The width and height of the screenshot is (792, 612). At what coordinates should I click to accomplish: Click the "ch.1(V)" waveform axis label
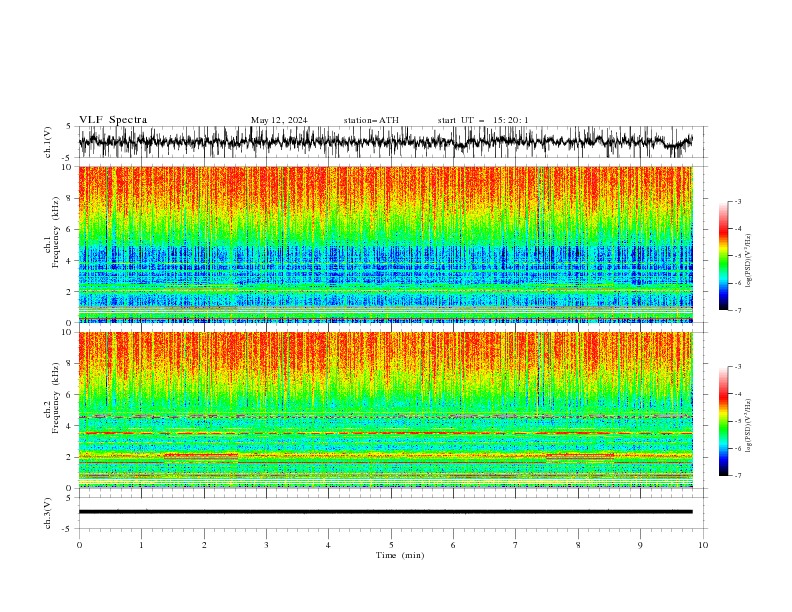pyautogui.click(x=48, y=142)
